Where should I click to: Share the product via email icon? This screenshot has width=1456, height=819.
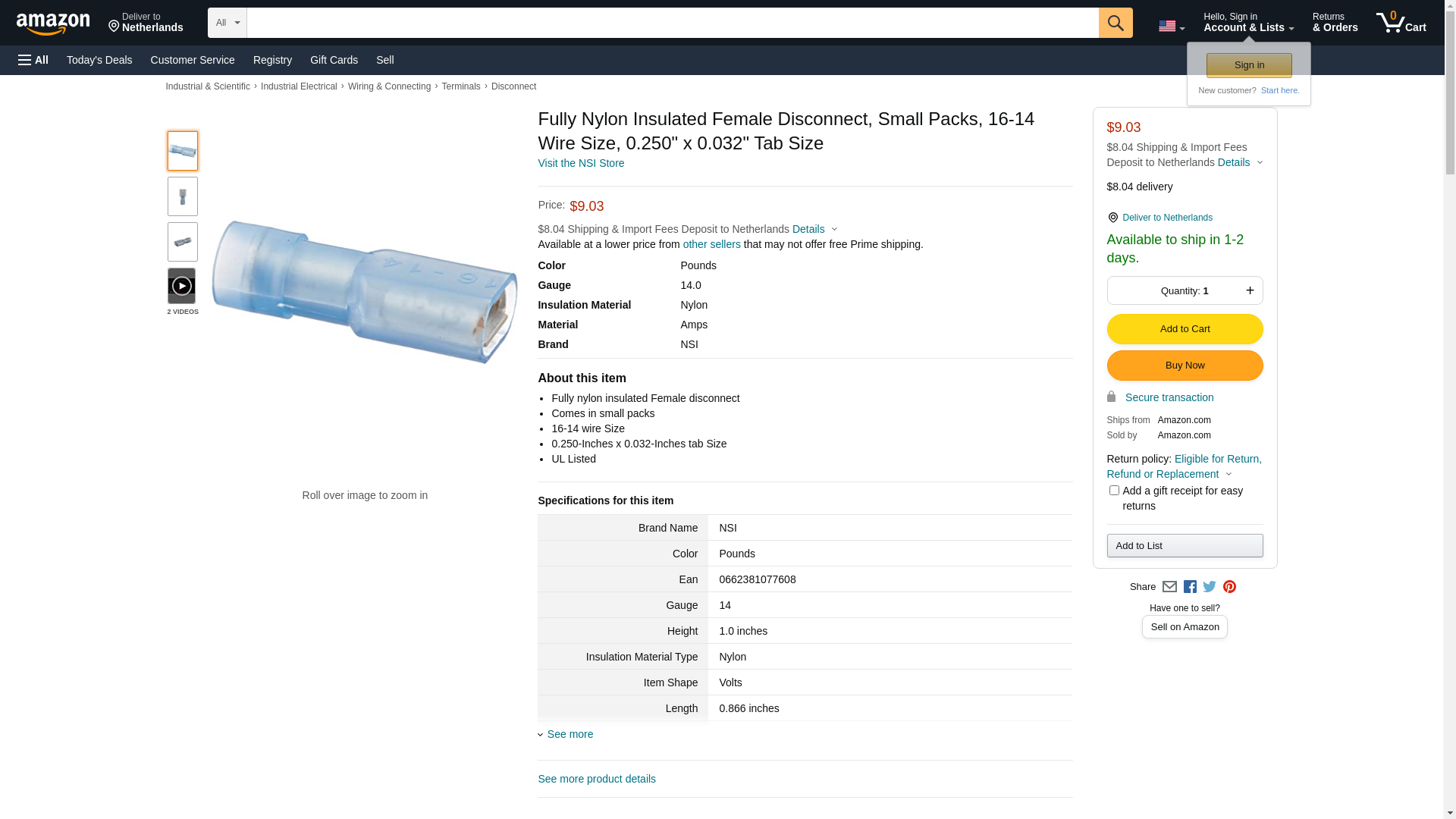click(x=1169, y=587)
